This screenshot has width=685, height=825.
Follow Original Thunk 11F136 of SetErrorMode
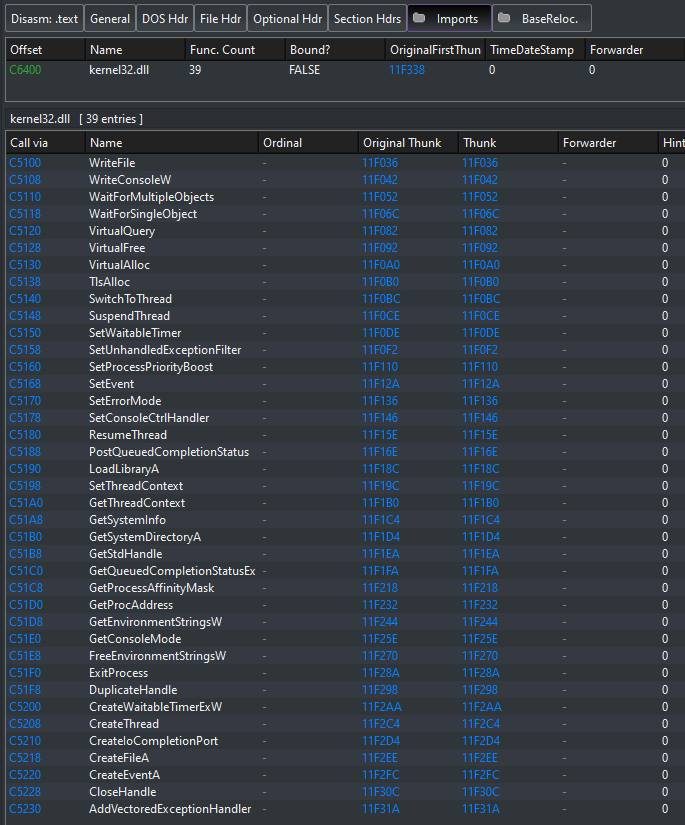[380, 401]
